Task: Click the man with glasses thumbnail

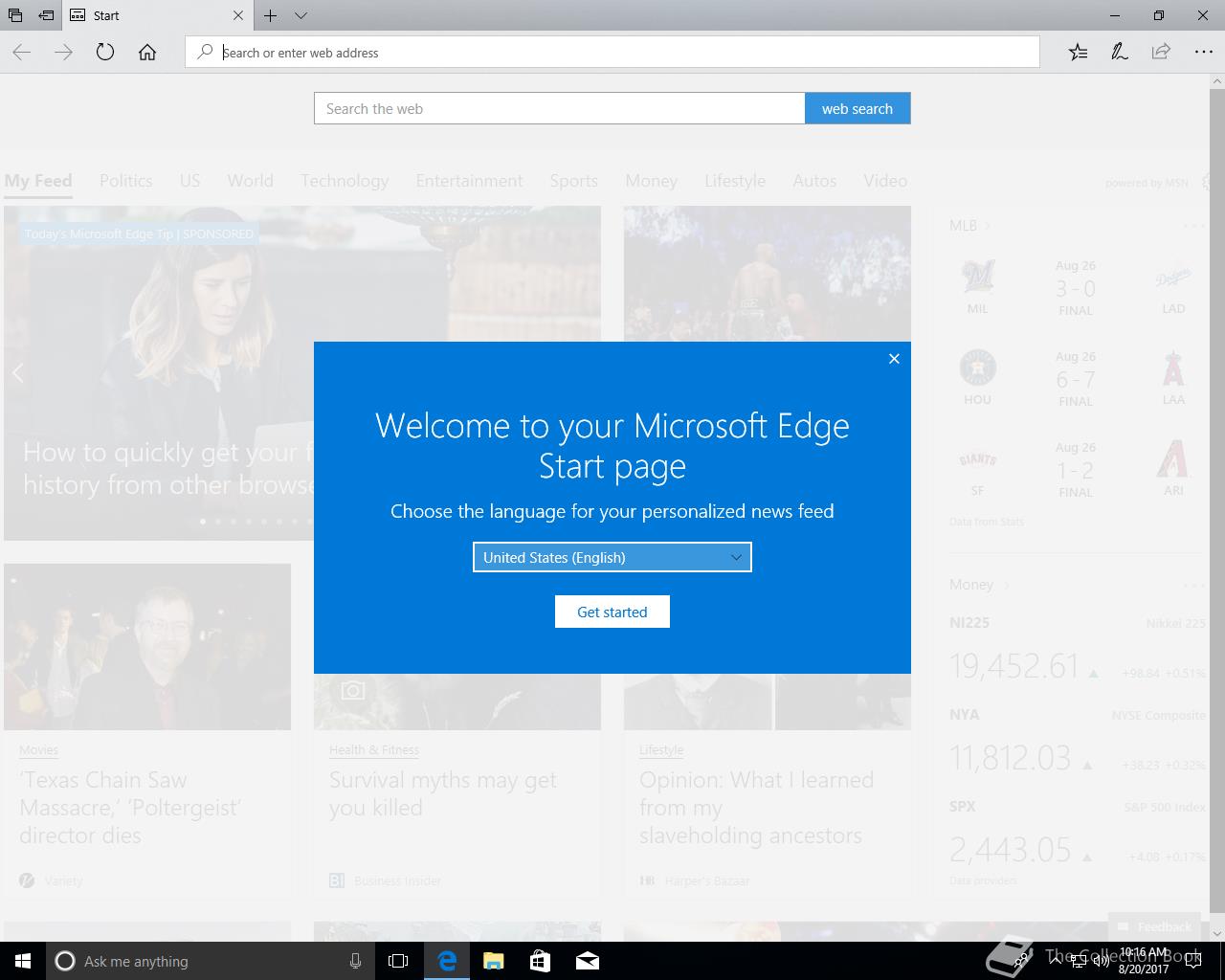Action: [x=147, y=647]
